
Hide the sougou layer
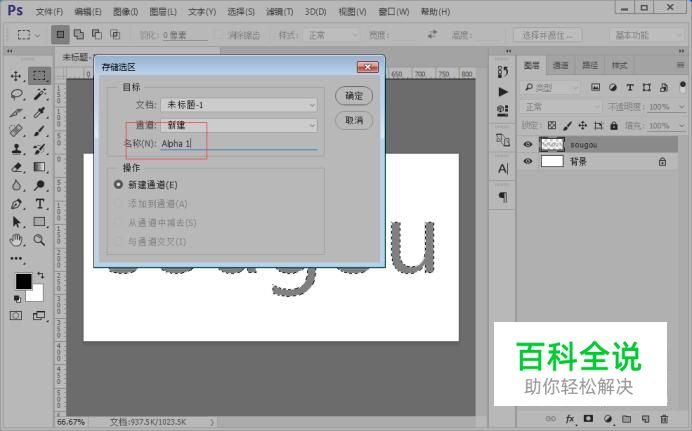pos(528,144)
